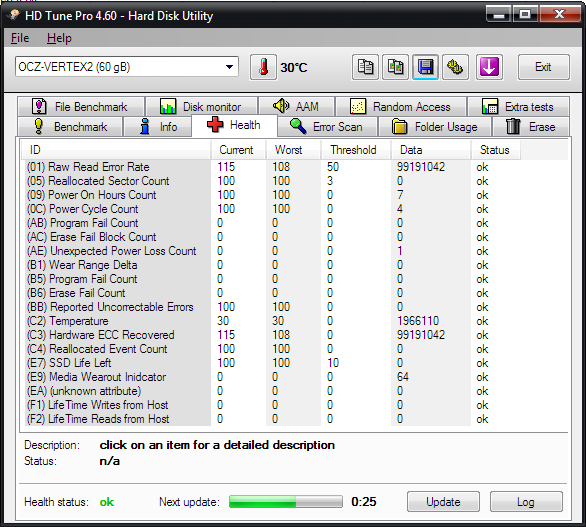Switch to the Folder Usage tab

pyautogui.click(x=435, y=126)
